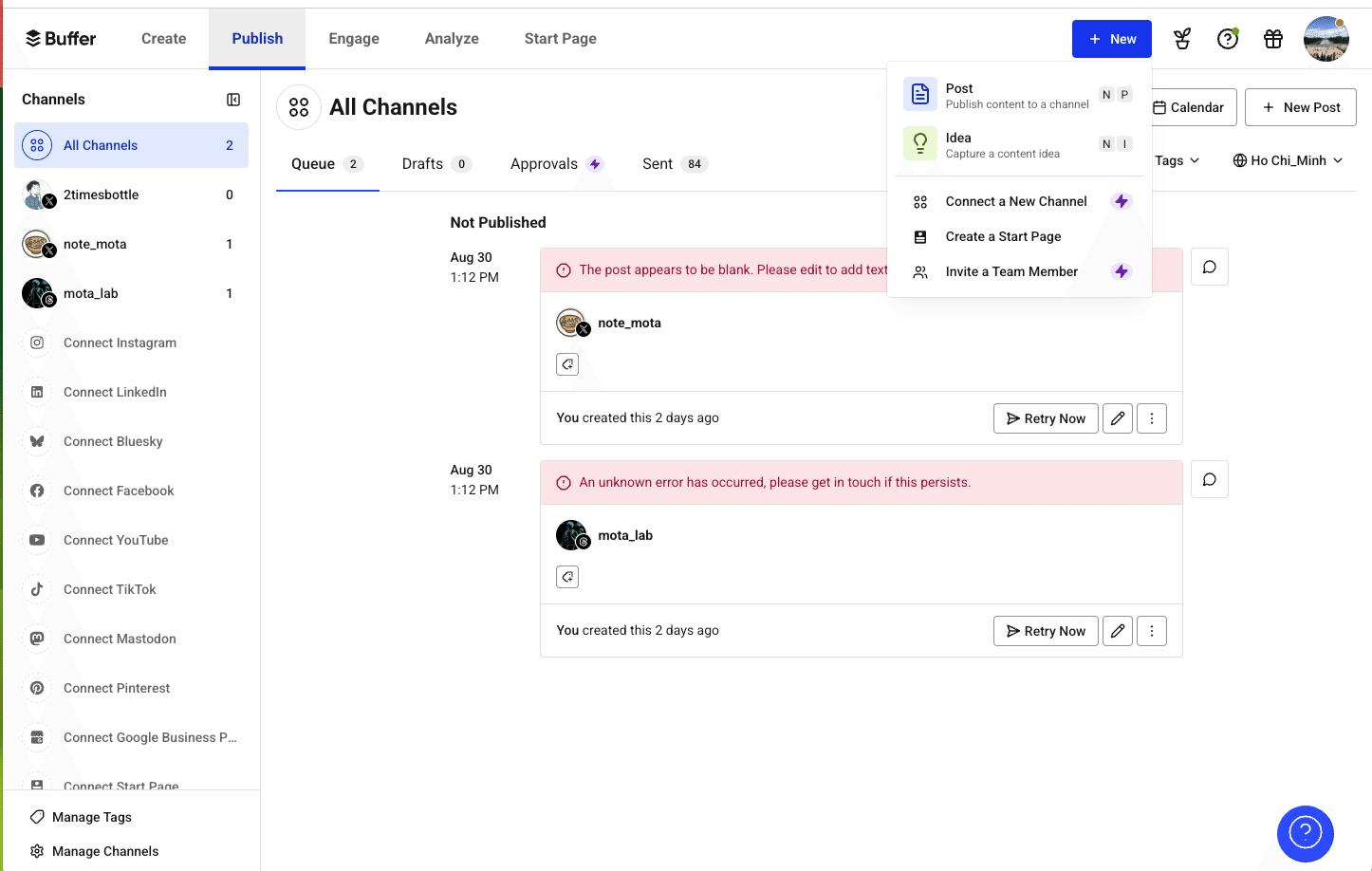The width and height of the screenshot is (1372, 871).
Task: Click the Buffer logo
Action: point(61,39)
